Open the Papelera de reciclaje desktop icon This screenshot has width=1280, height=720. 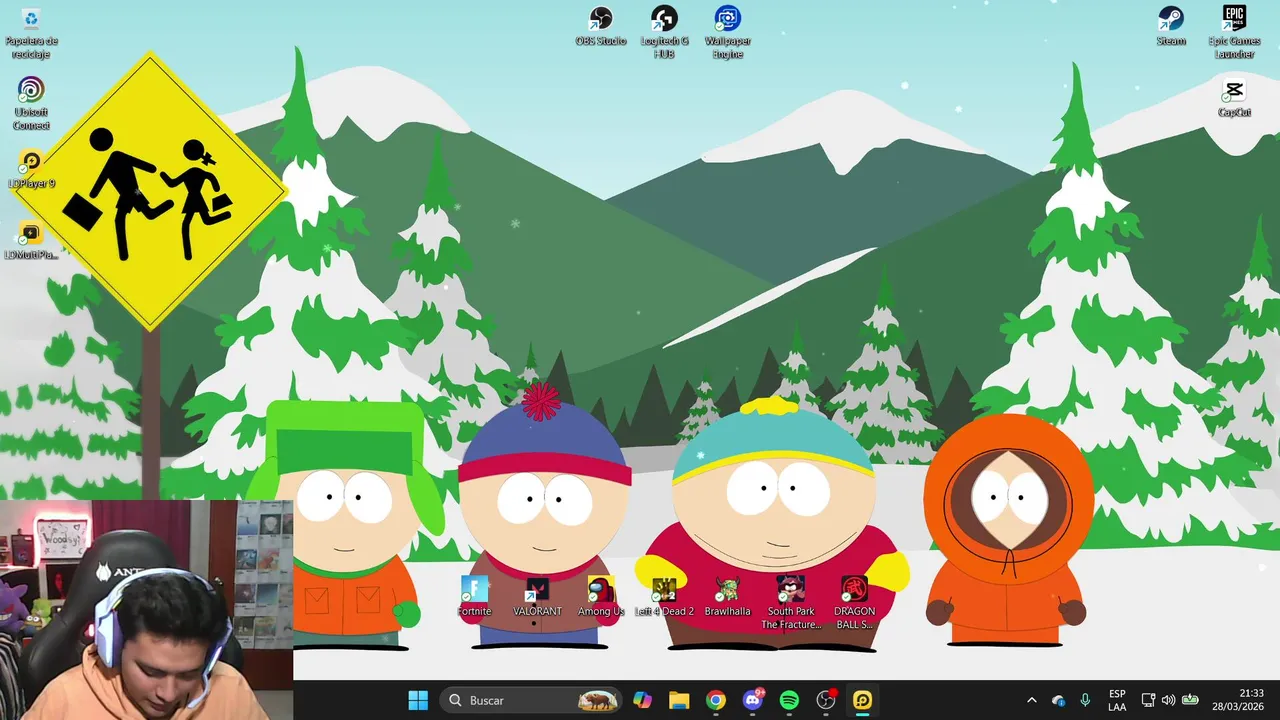point(31,32)
